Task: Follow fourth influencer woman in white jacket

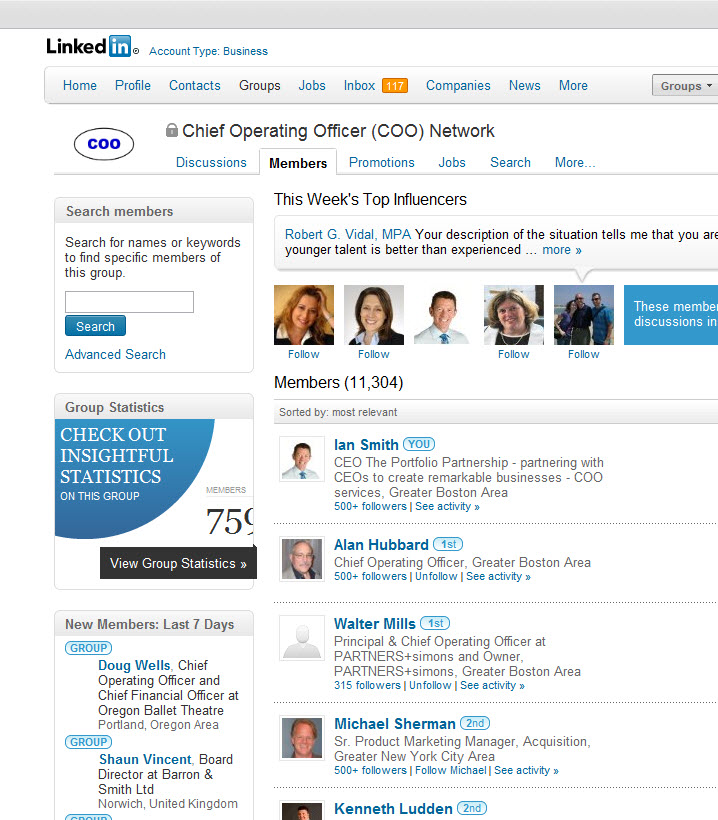Action: (x=514, y=354)
